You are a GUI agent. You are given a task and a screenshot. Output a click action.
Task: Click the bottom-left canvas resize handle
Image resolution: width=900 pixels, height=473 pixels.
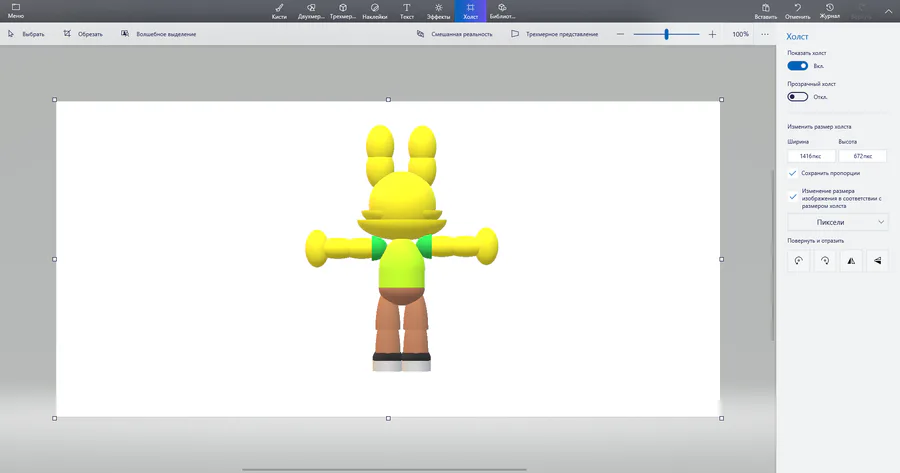55,418
